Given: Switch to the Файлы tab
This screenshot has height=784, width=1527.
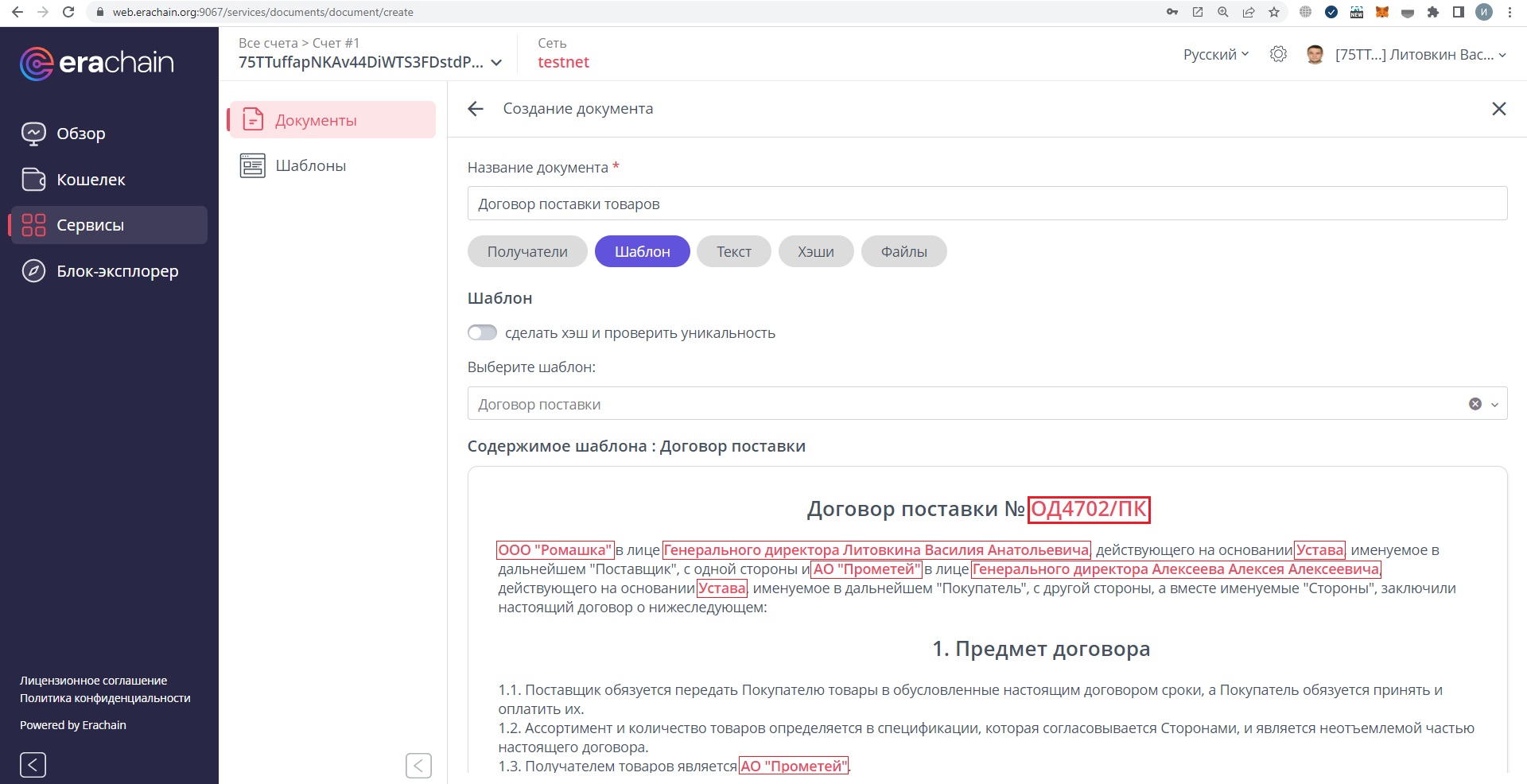Looking at the screenshot, I should pyautogui.click(x=903, y=251).
